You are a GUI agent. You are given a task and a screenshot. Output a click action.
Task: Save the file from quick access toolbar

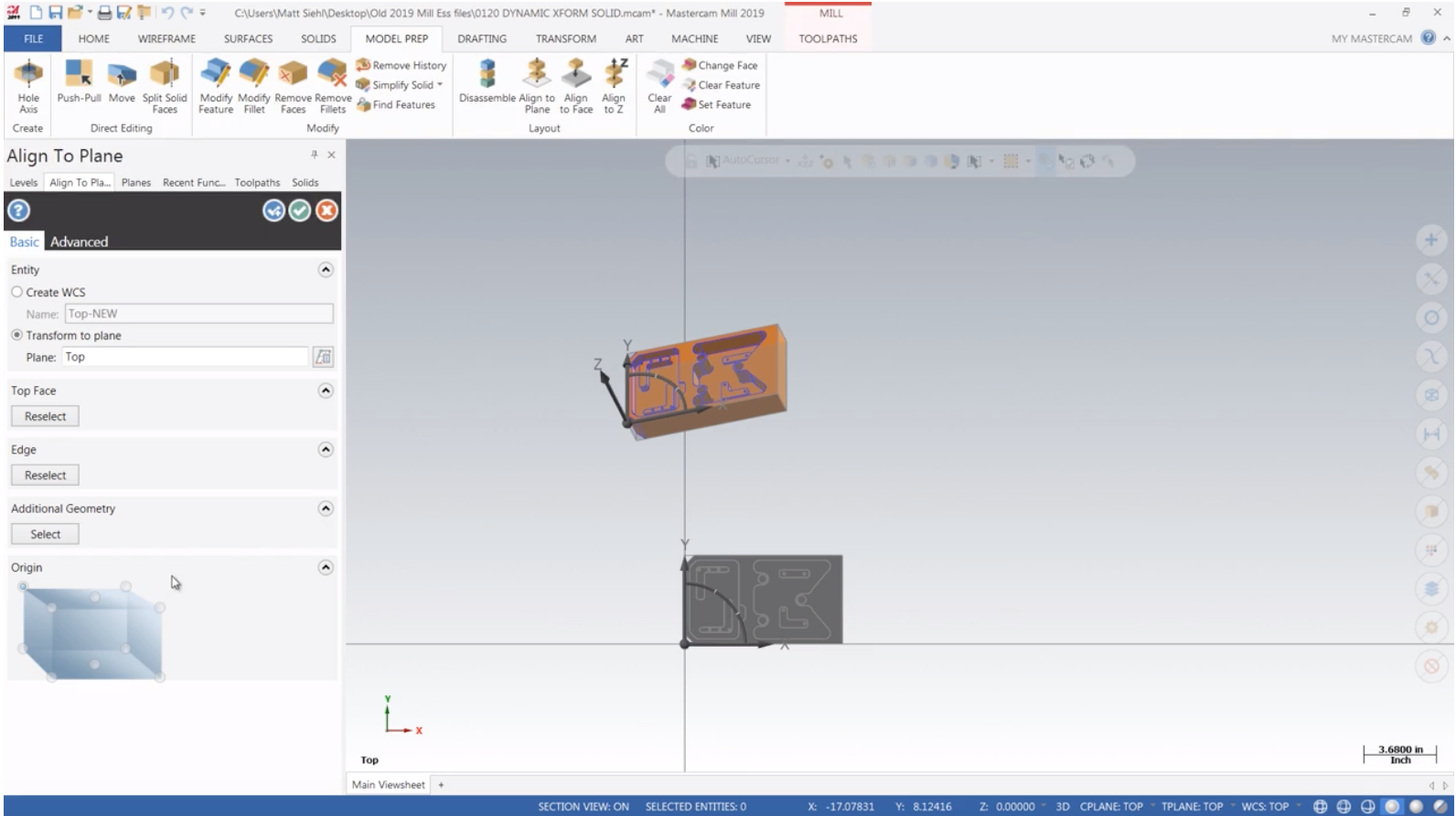click(56, 13)
